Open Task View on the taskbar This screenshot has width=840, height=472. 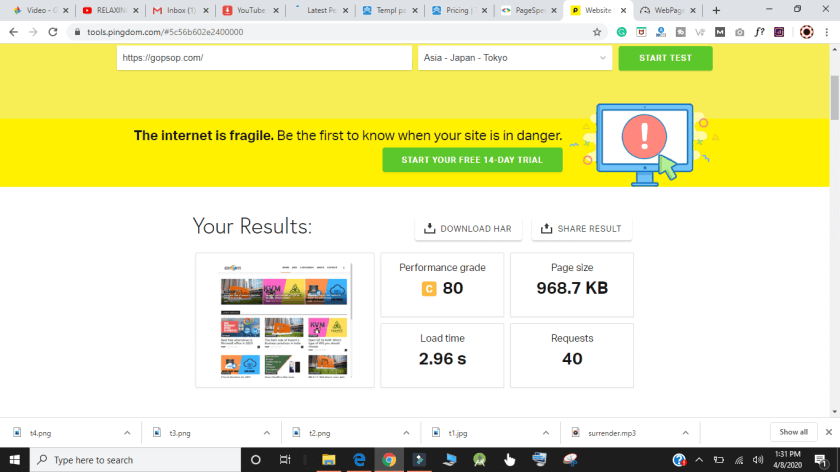(285, 460)
